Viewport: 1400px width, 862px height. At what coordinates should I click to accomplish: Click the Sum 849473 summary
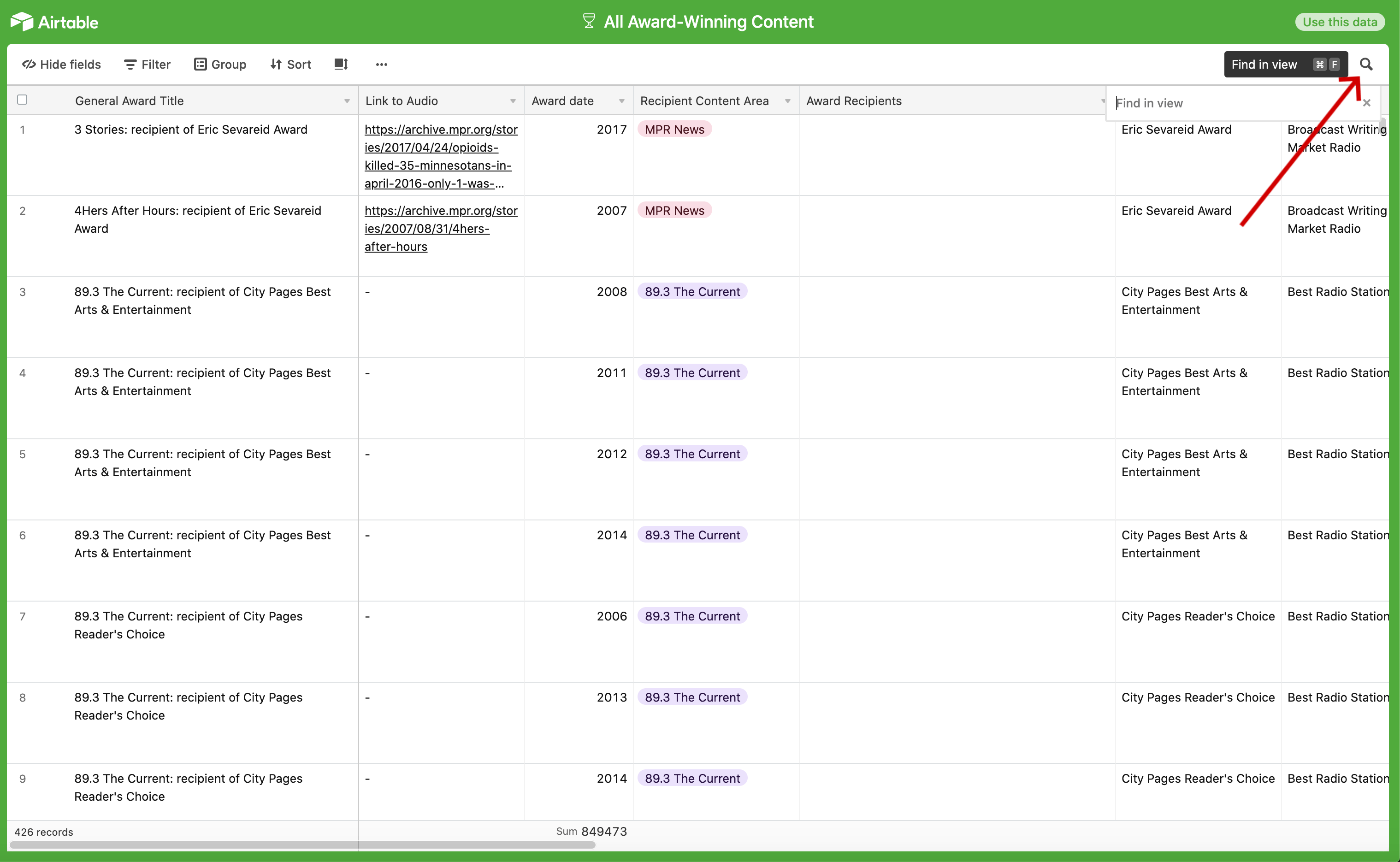[591, 831]
